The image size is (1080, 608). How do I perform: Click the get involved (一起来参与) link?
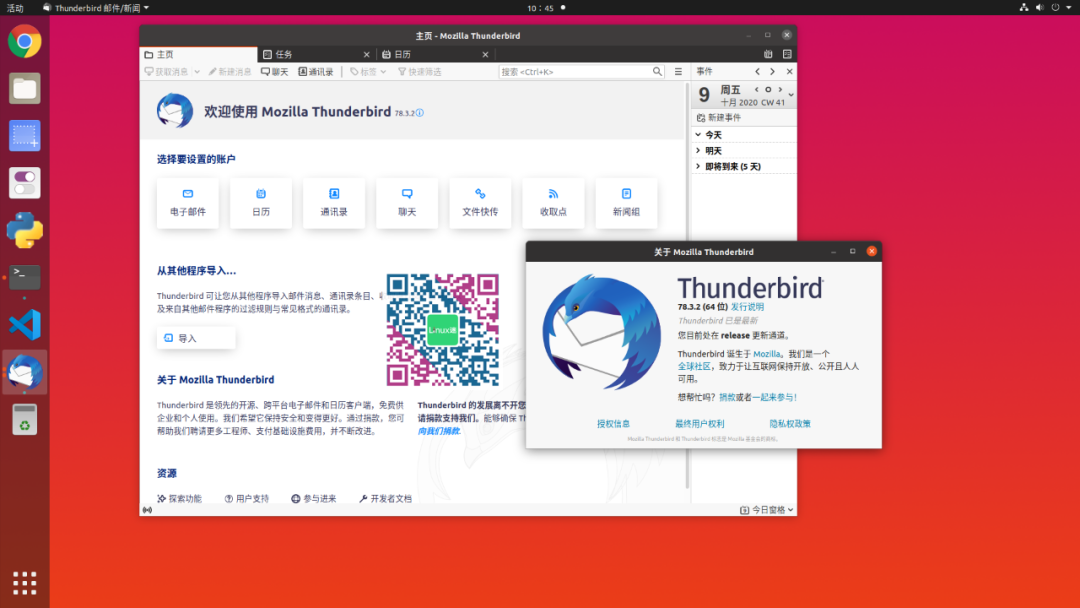tap(774, 397)
